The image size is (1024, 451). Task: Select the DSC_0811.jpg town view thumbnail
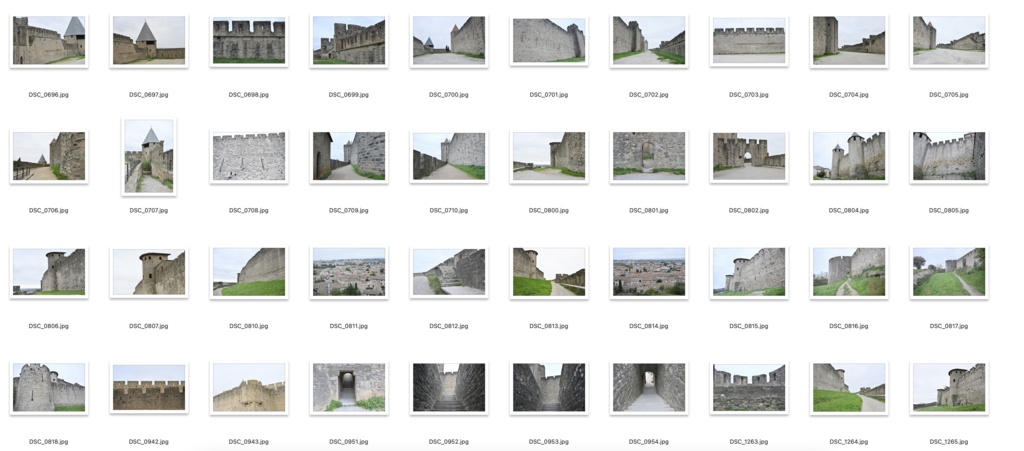[x=349, y=272]
